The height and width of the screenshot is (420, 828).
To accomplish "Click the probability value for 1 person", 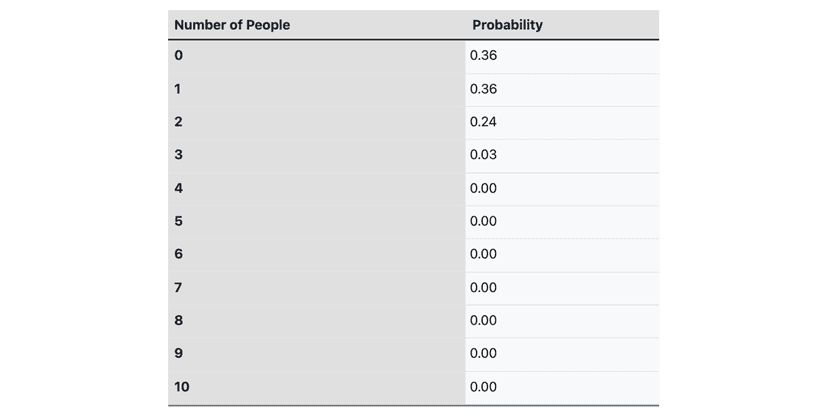I will (483, 89).
